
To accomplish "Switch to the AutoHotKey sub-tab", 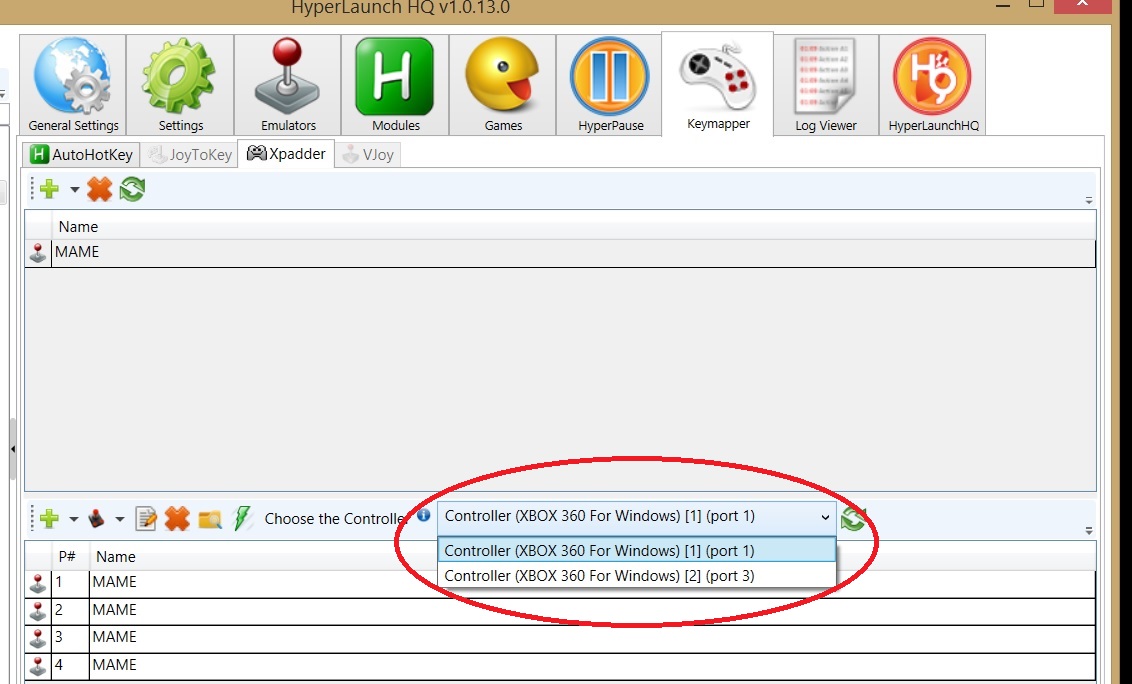I will pyautogui.click(x=82, y=155).
